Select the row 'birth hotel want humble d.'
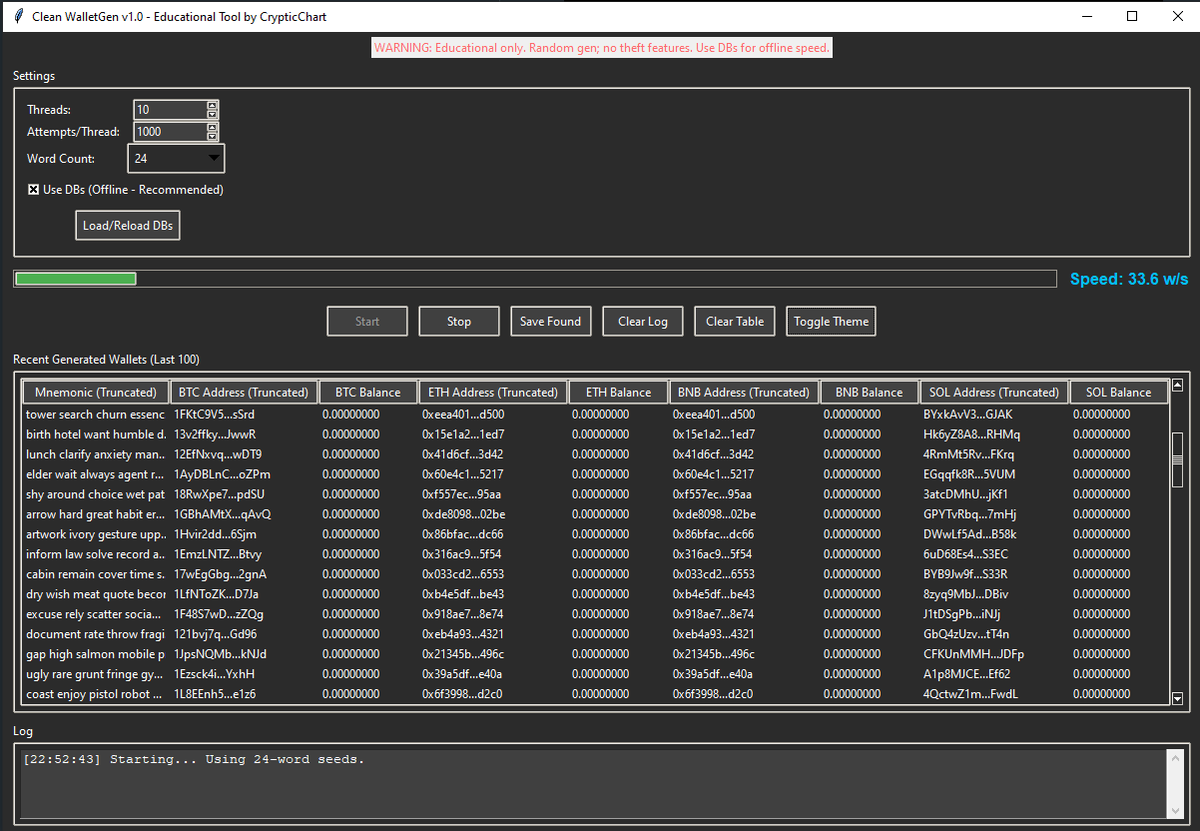Screen dimensions: 1200x831 pyautogui.click(x=594, y=434)
